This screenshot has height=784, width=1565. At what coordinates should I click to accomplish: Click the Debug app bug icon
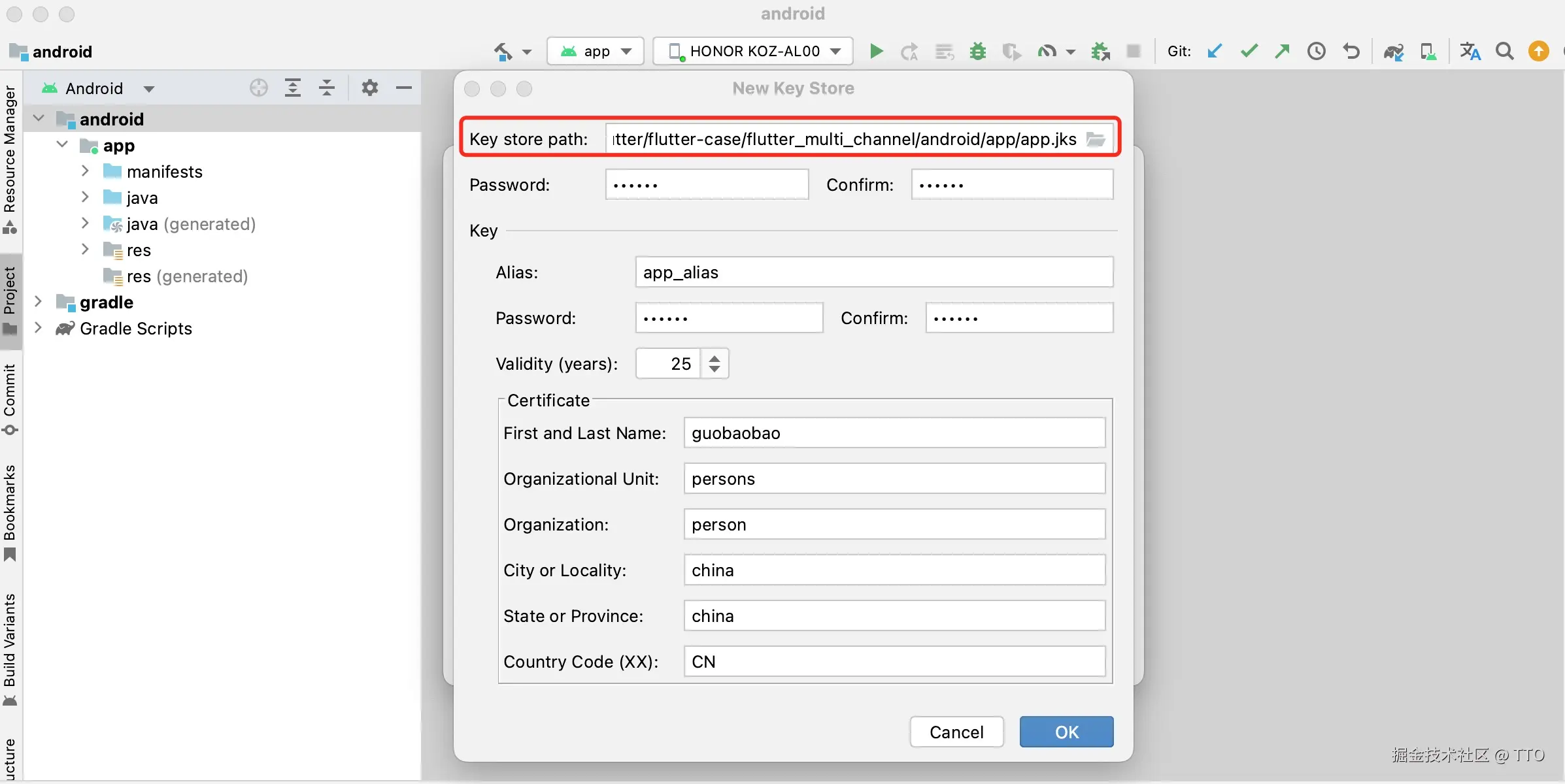pos(977,51)
